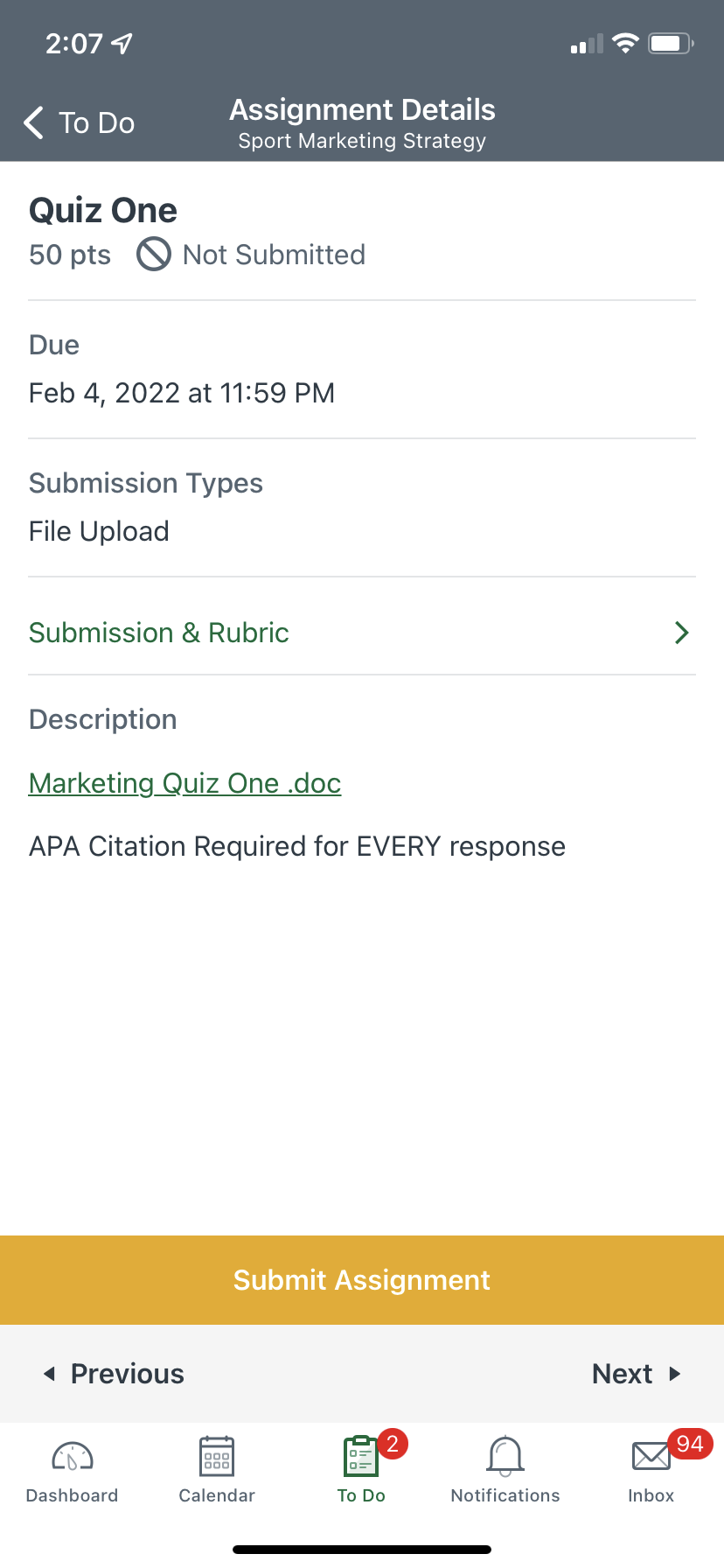
Task: Tap the Feb 4, 2022 due date
Action: click(x=182, y=393)
